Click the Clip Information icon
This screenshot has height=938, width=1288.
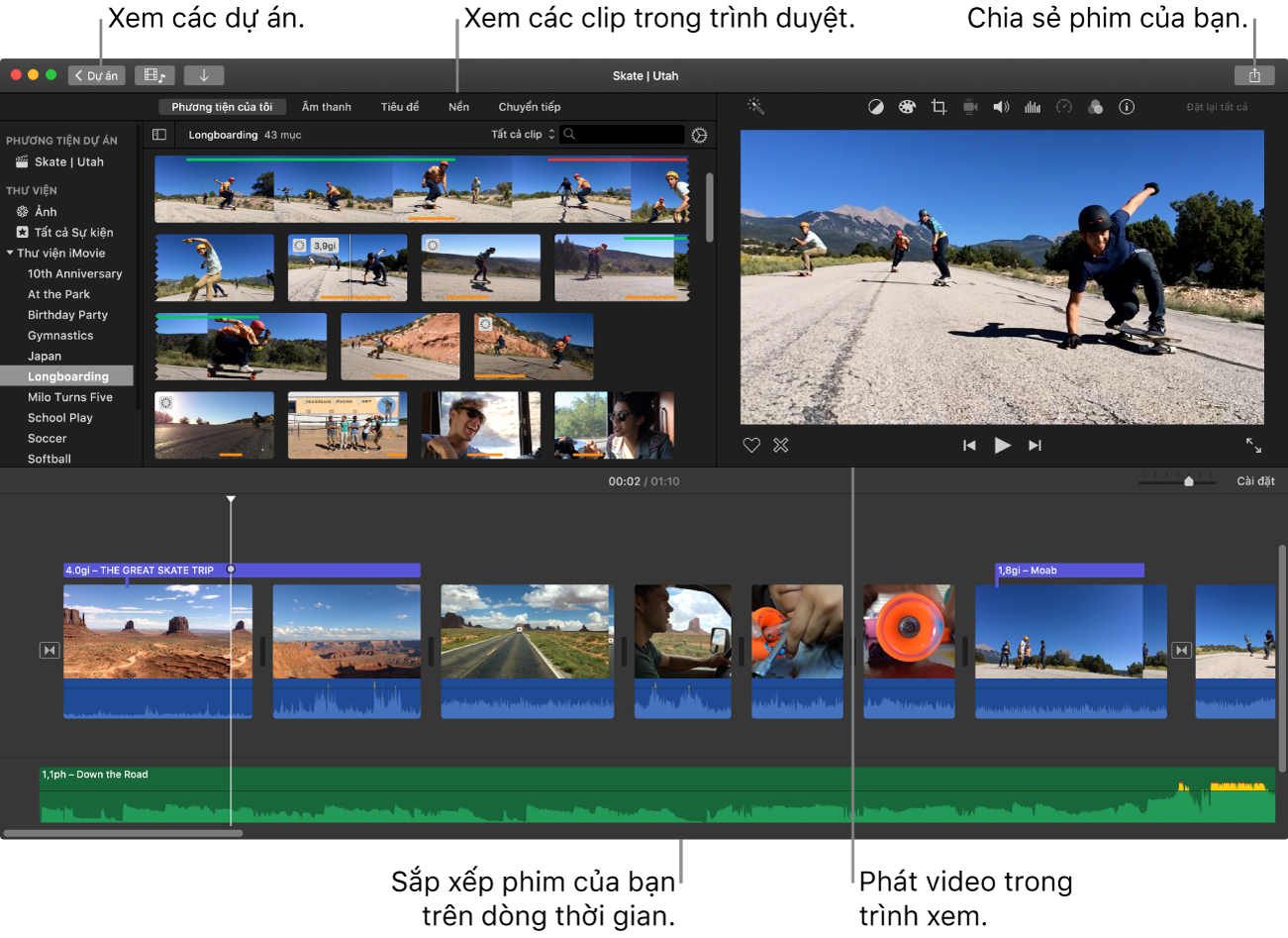coord(1127,107)
